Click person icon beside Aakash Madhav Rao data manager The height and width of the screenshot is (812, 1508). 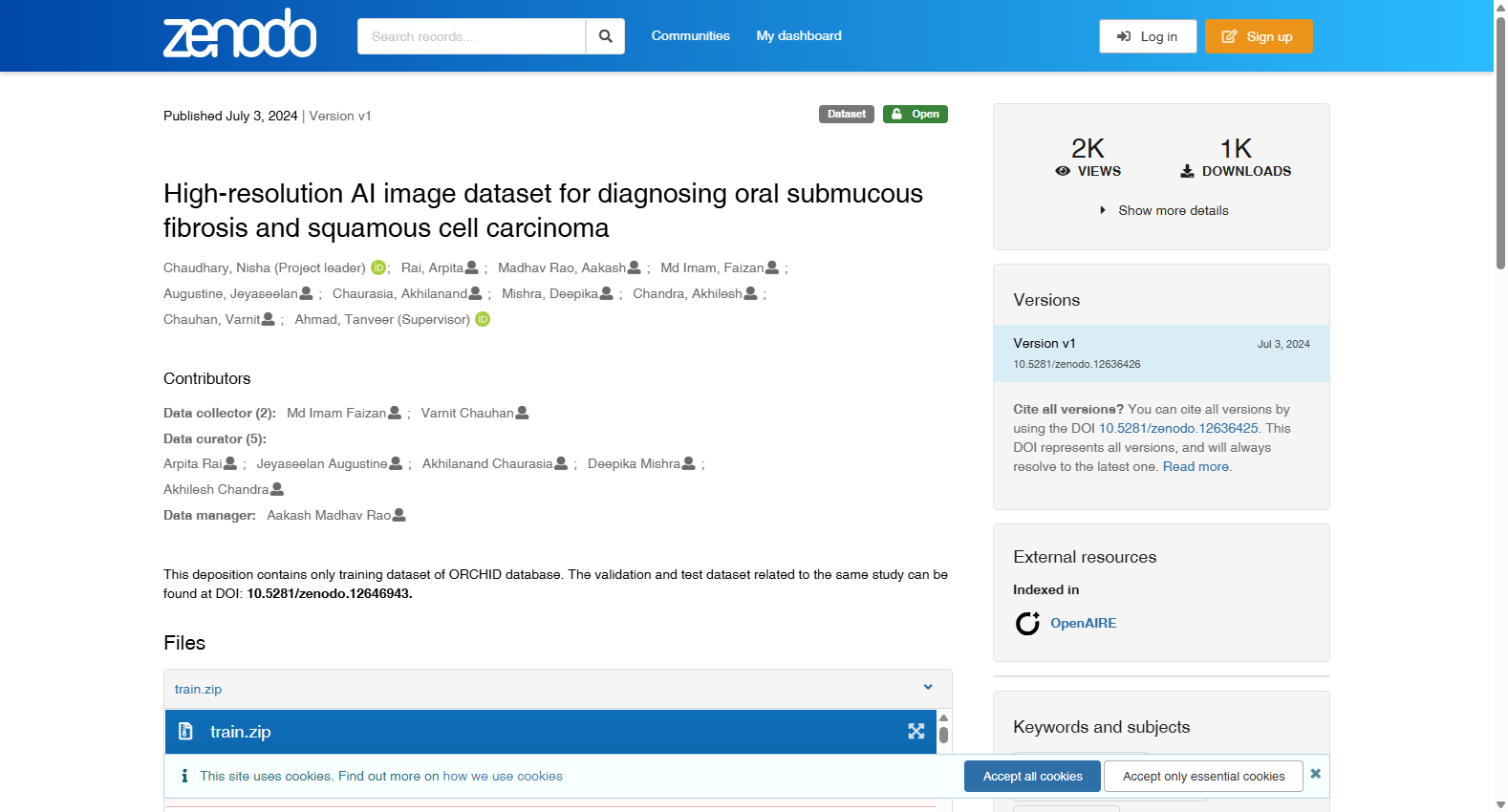(x=399, y=515)
